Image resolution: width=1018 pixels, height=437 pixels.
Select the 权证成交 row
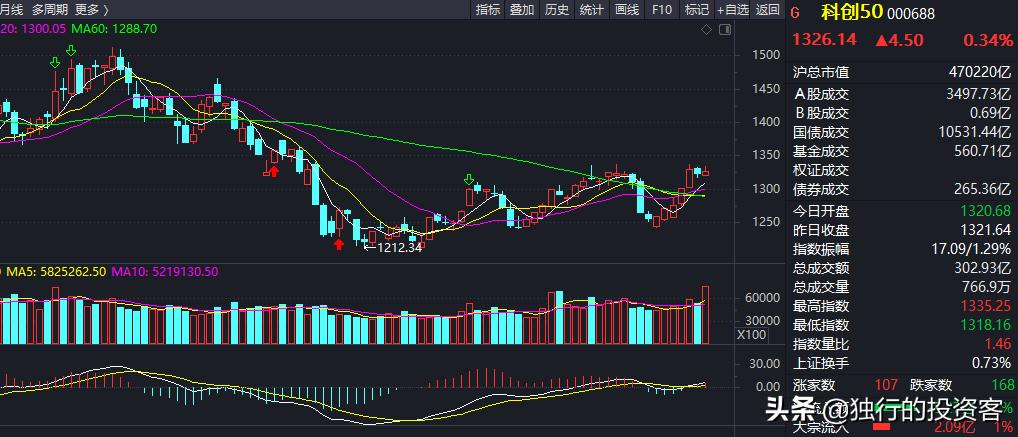pos(902,170)
